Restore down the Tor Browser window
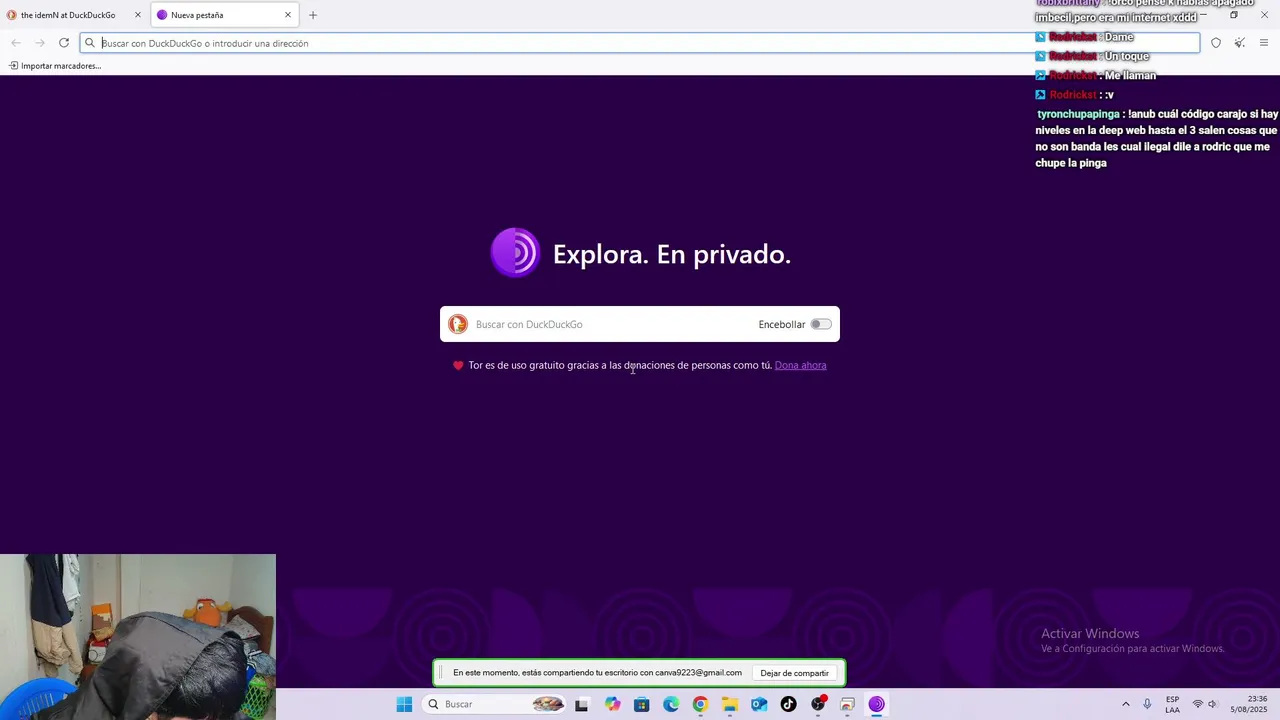Image resolution: width=1280 pixels, height=720 pixels. (1234, 14)
